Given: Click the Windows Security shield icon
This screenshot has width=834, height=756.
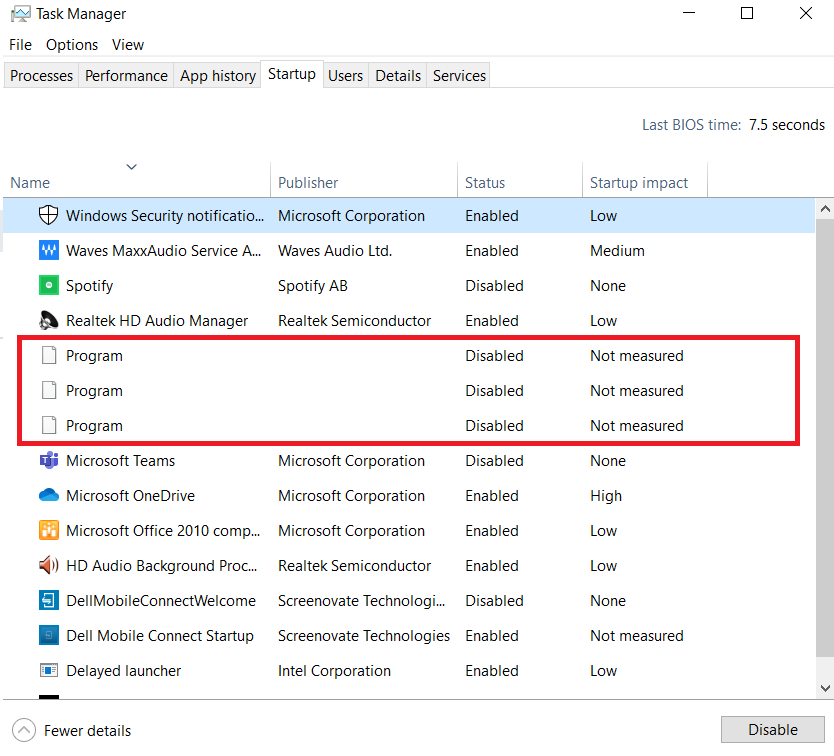Looking at the screenshot, I should (48, 215).
